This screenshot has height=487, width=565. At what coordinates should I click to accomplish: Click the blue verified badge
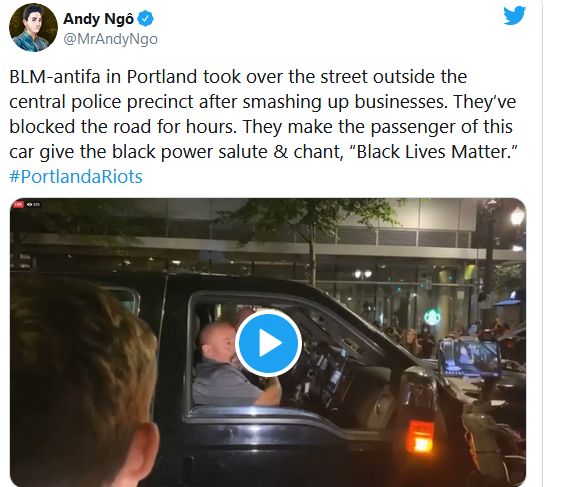pos(146,19)
